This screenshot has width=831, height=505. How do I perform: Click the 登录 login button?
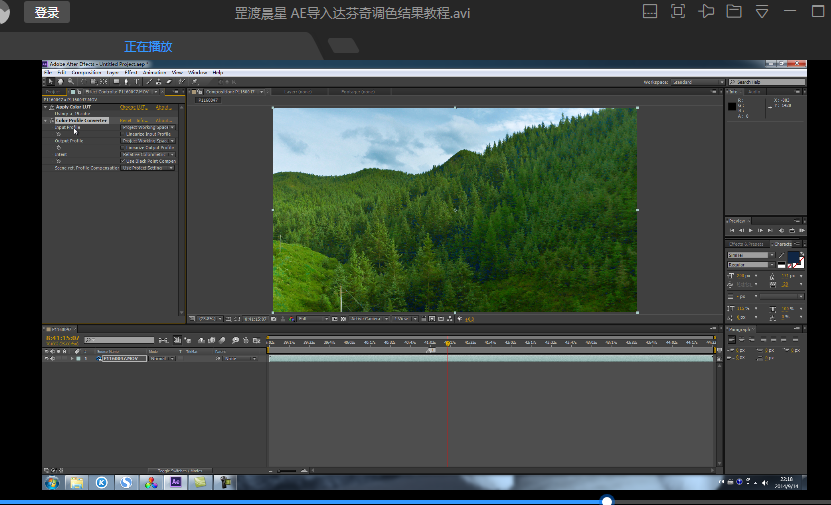(47, 12)
